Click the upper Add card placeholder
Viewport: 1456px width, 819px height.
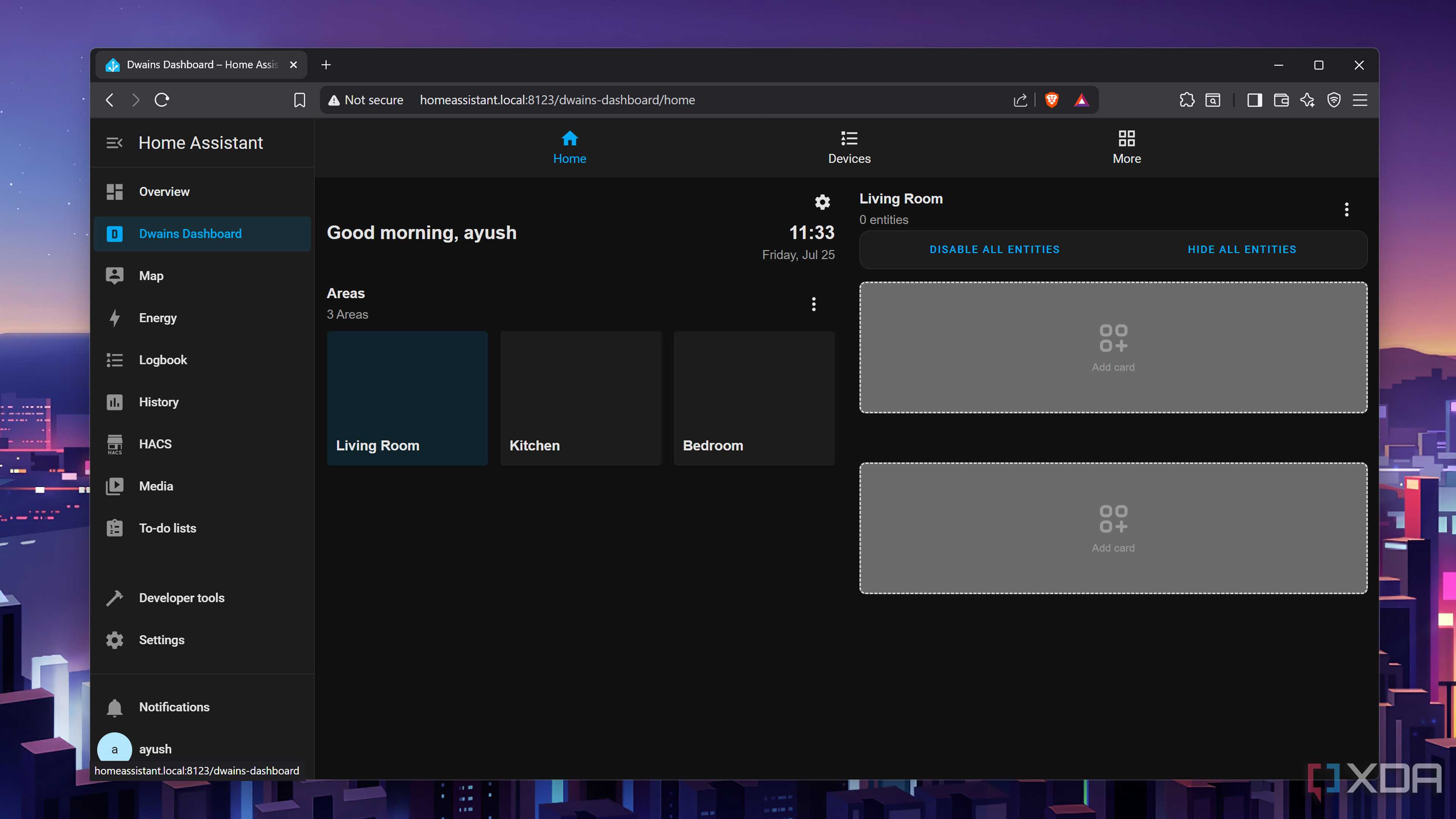tap(1114, 348)
